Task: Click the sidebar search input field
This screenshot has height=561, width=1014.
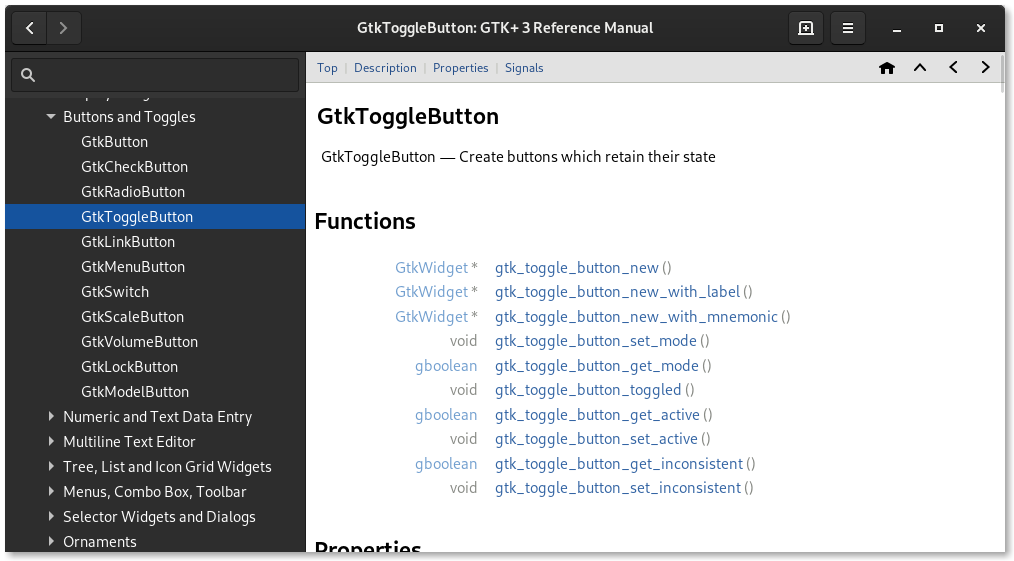Action: (x=155, y=75)
